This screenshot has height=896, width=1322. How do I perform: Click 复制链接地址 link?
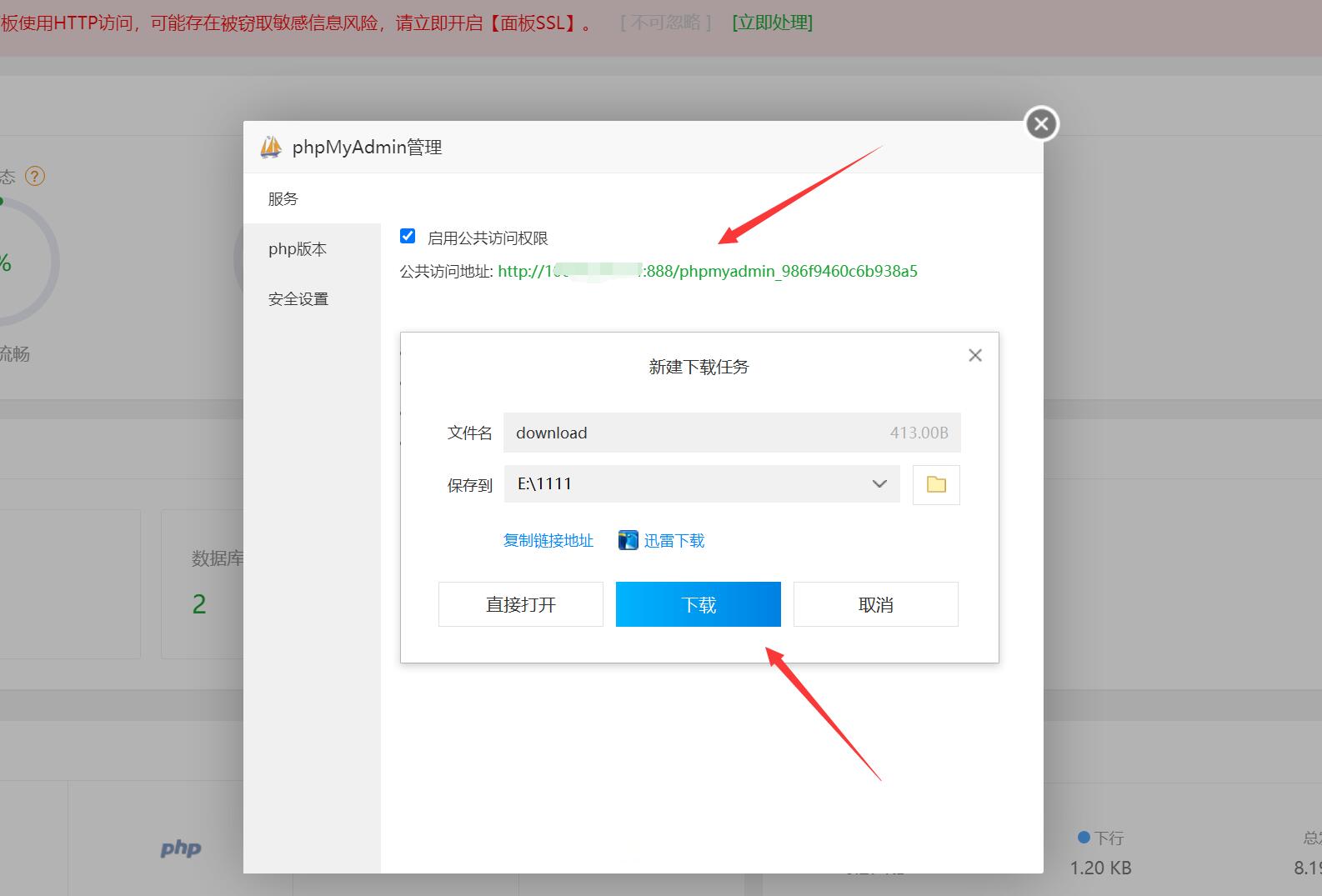pos(548,540)
